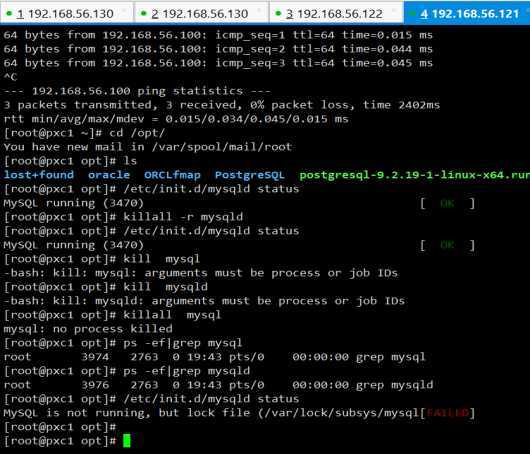Click the 'ORCLfmap' directory name
This screenshot has height=454, width=530.
172,175
